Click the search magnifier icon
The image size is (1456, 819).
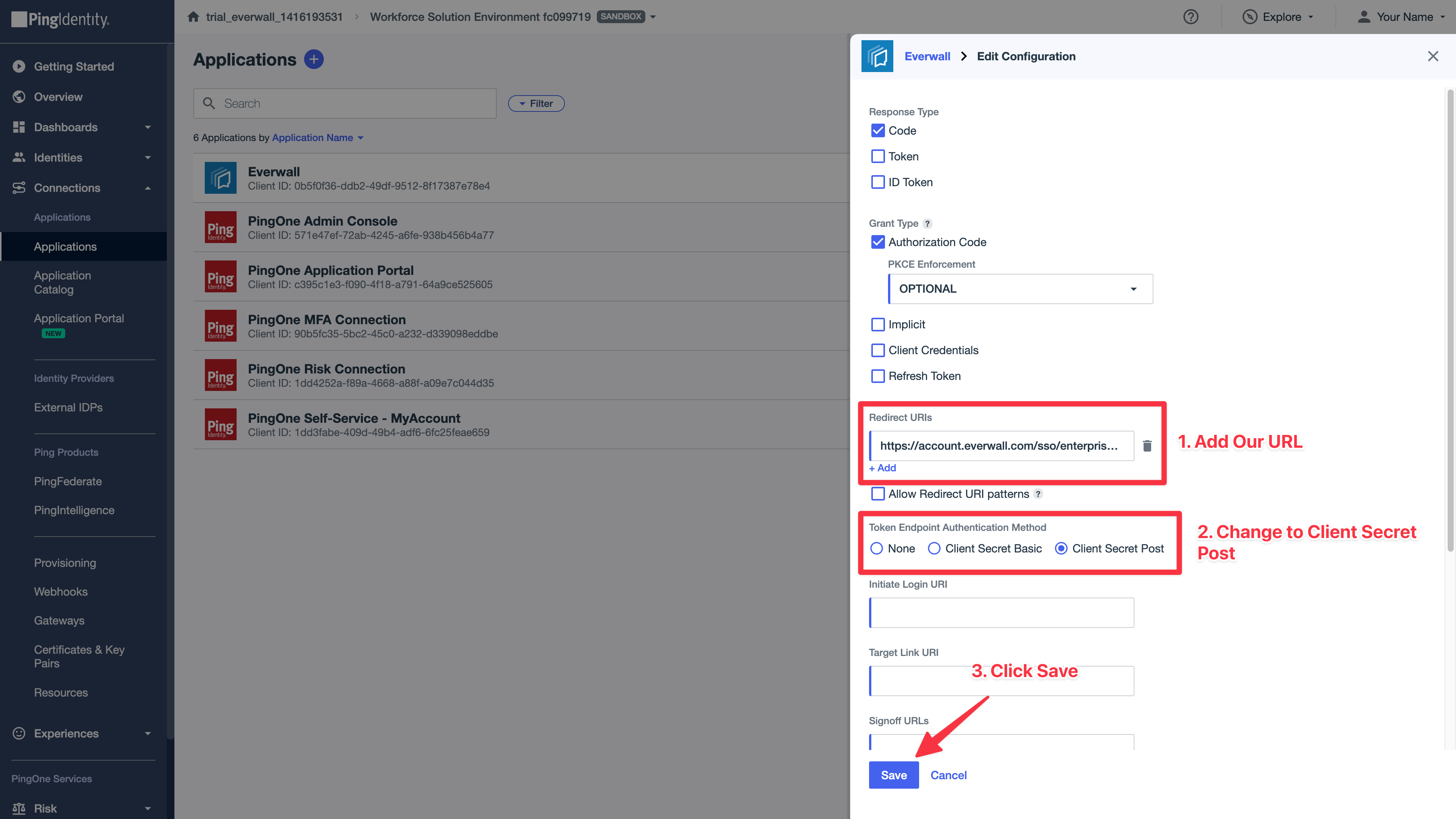point(209,104)
